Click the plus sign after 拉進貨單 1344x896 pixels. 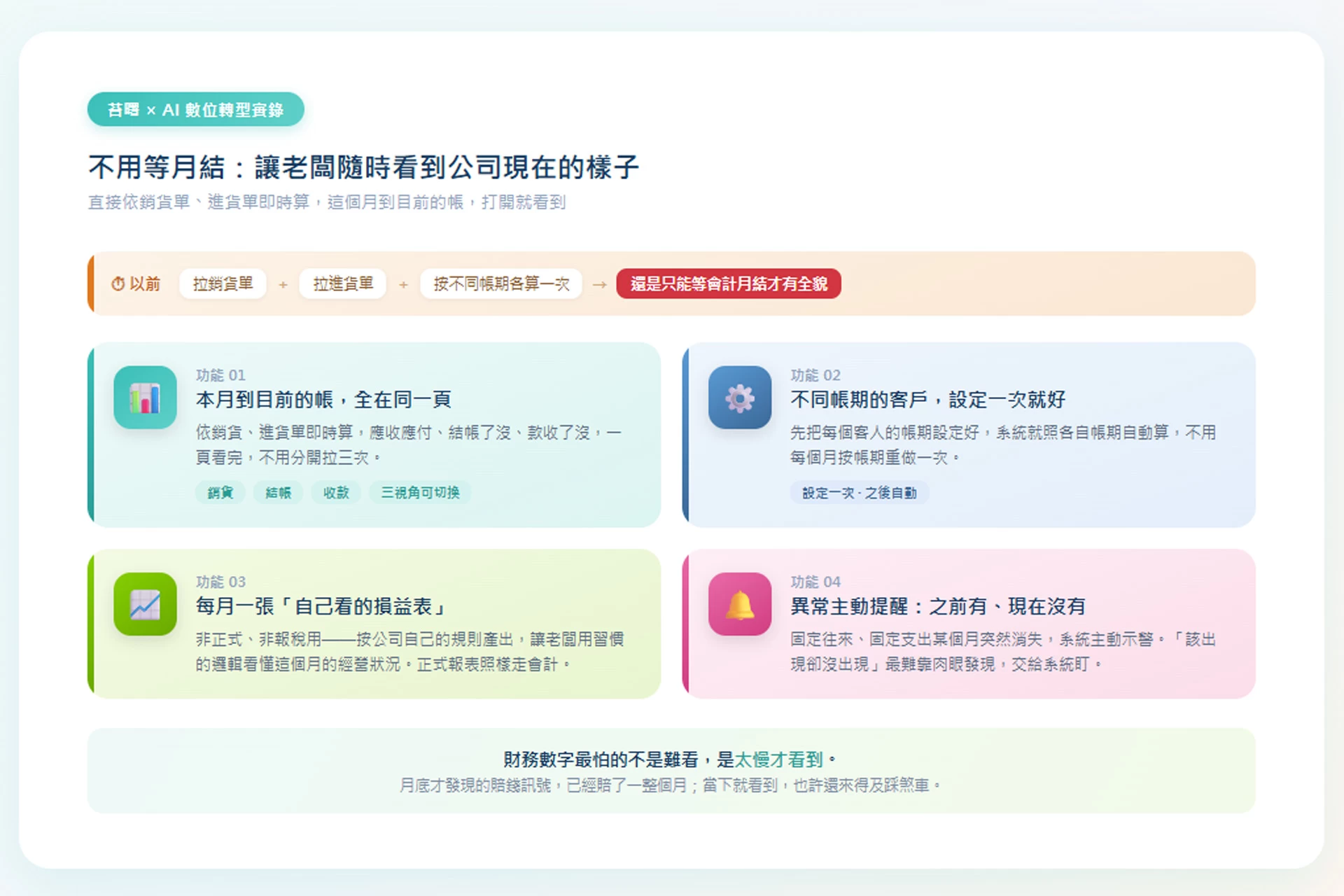coord(403,284)
